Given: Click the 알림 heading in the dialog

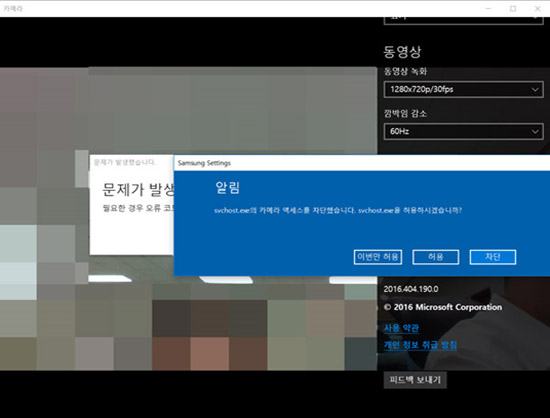Looking at the screenshot, I should coord(227,188).
